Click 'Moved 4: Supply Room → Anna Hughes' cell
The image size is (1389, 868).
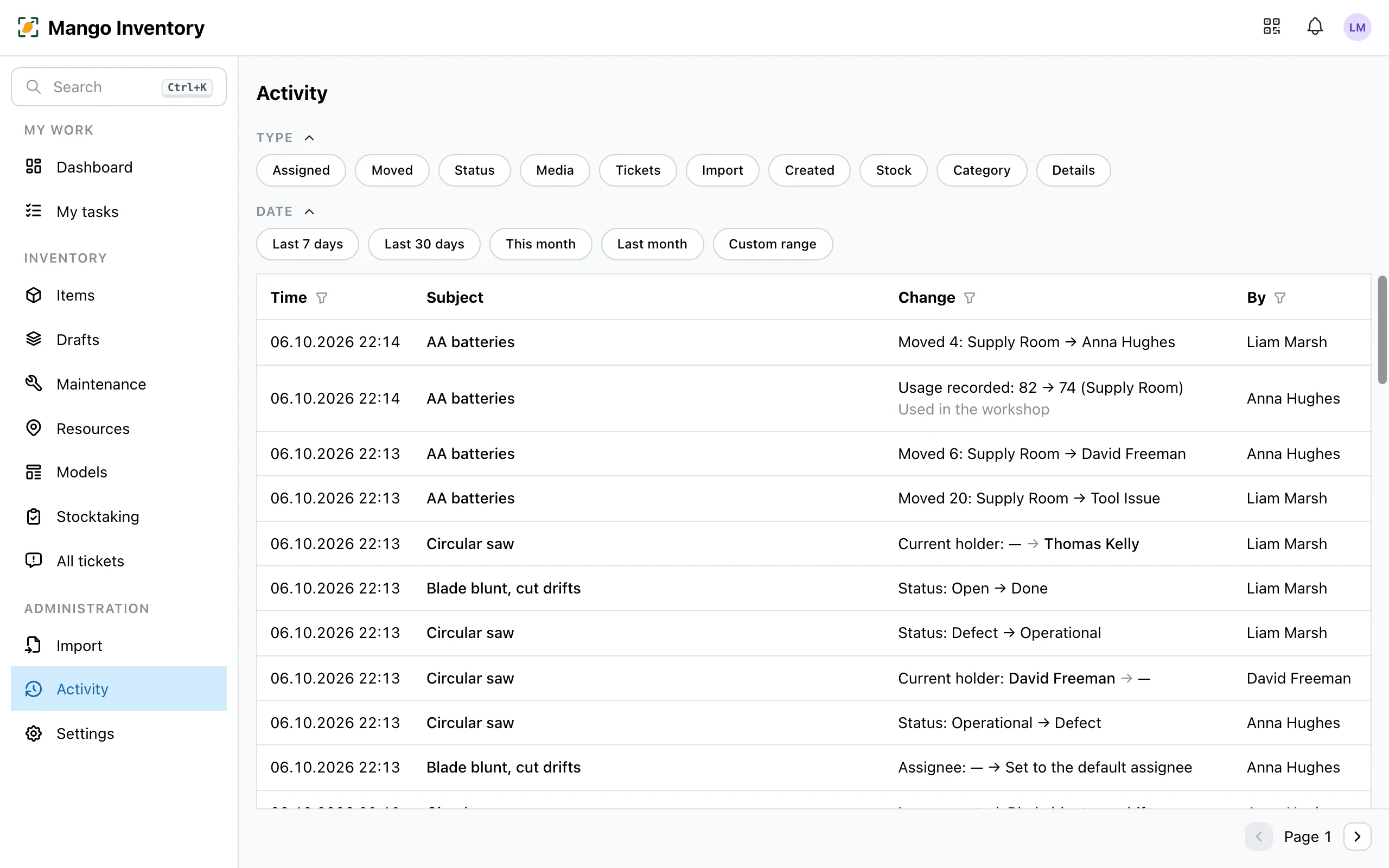(1036, 342)
